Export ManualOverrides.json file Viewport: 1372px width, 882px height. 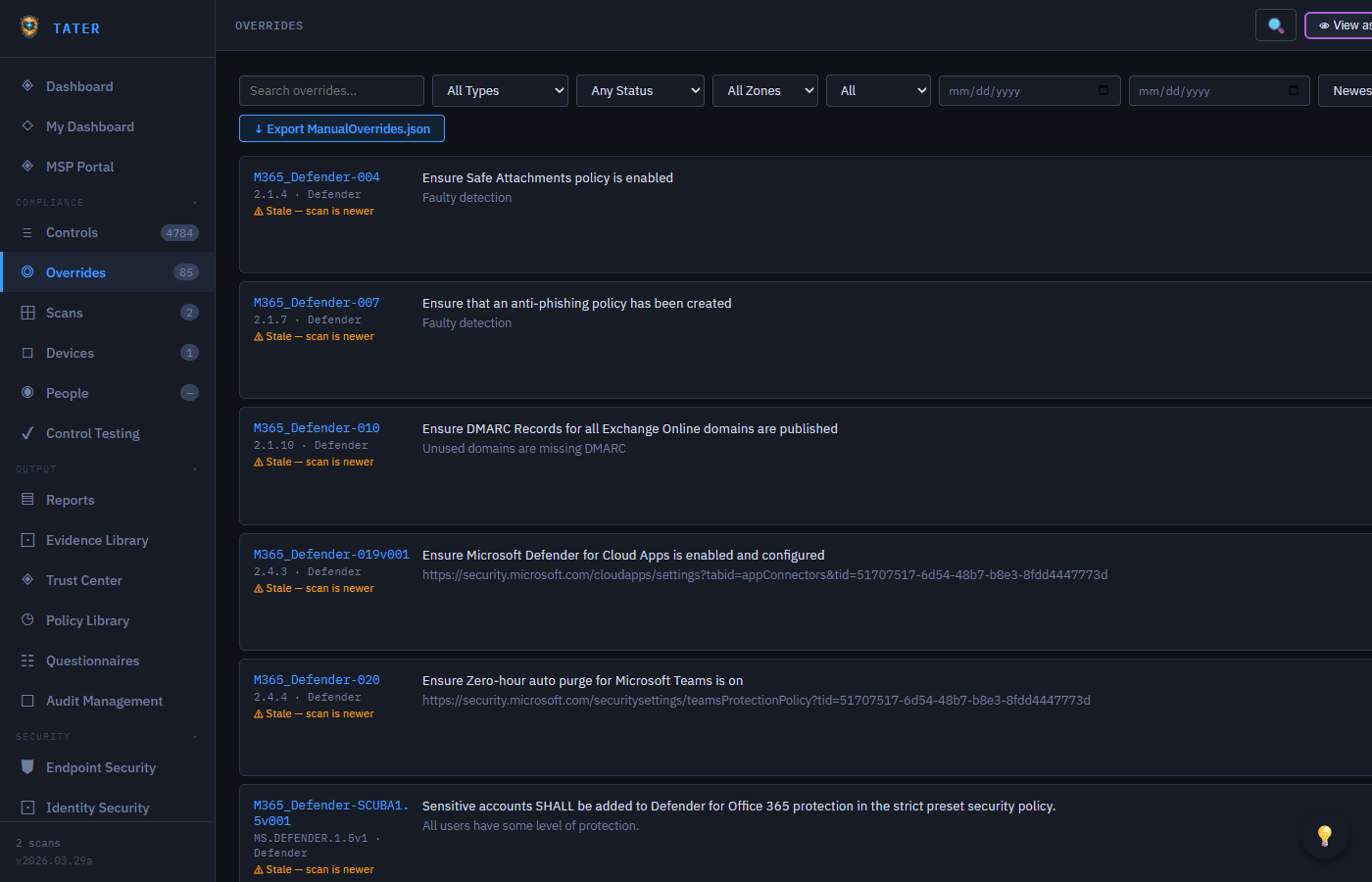pyautogui.click(x=342, y=128)
